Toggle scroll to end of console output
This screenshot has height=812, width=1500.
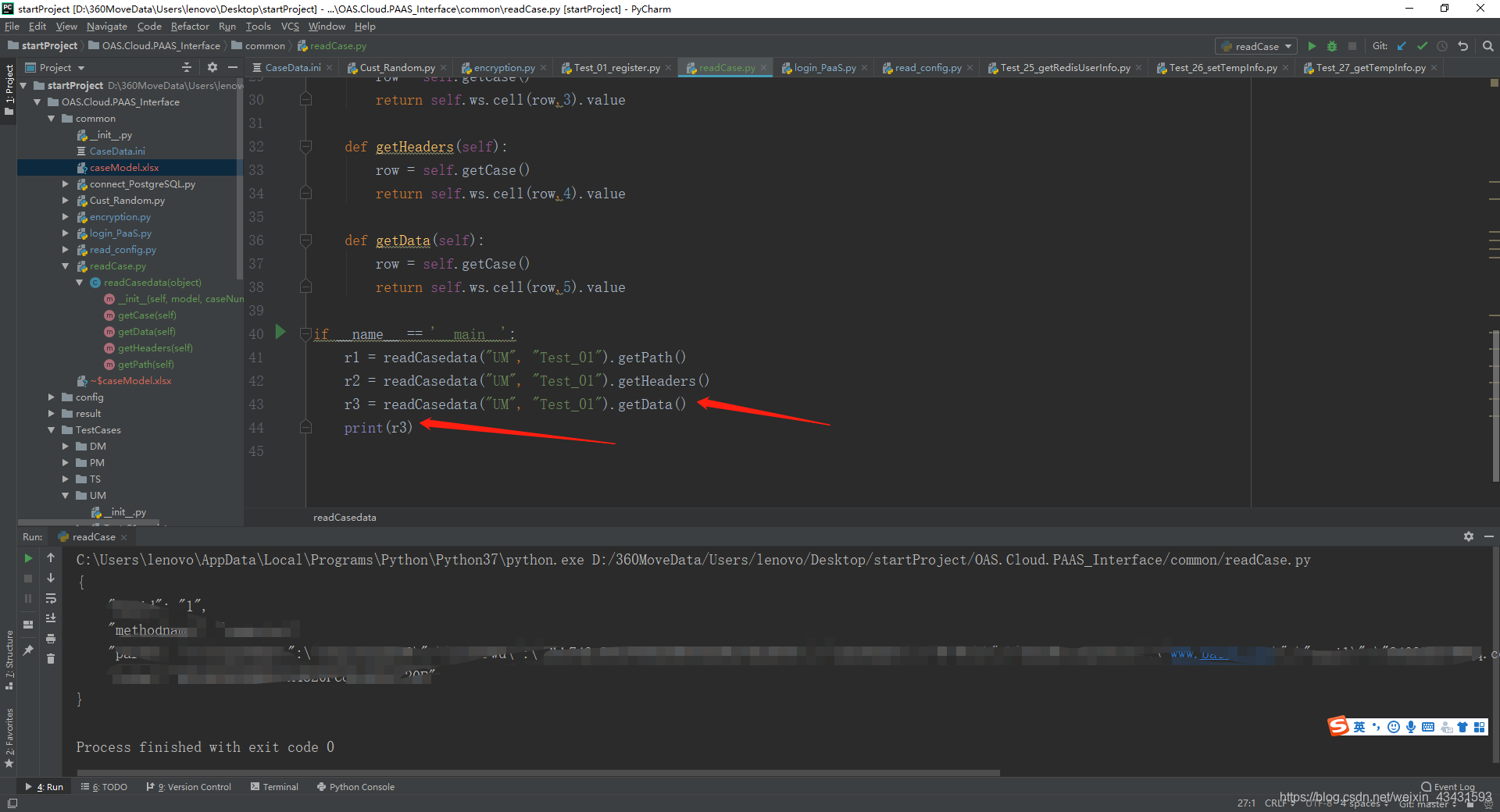click(51, 618)
